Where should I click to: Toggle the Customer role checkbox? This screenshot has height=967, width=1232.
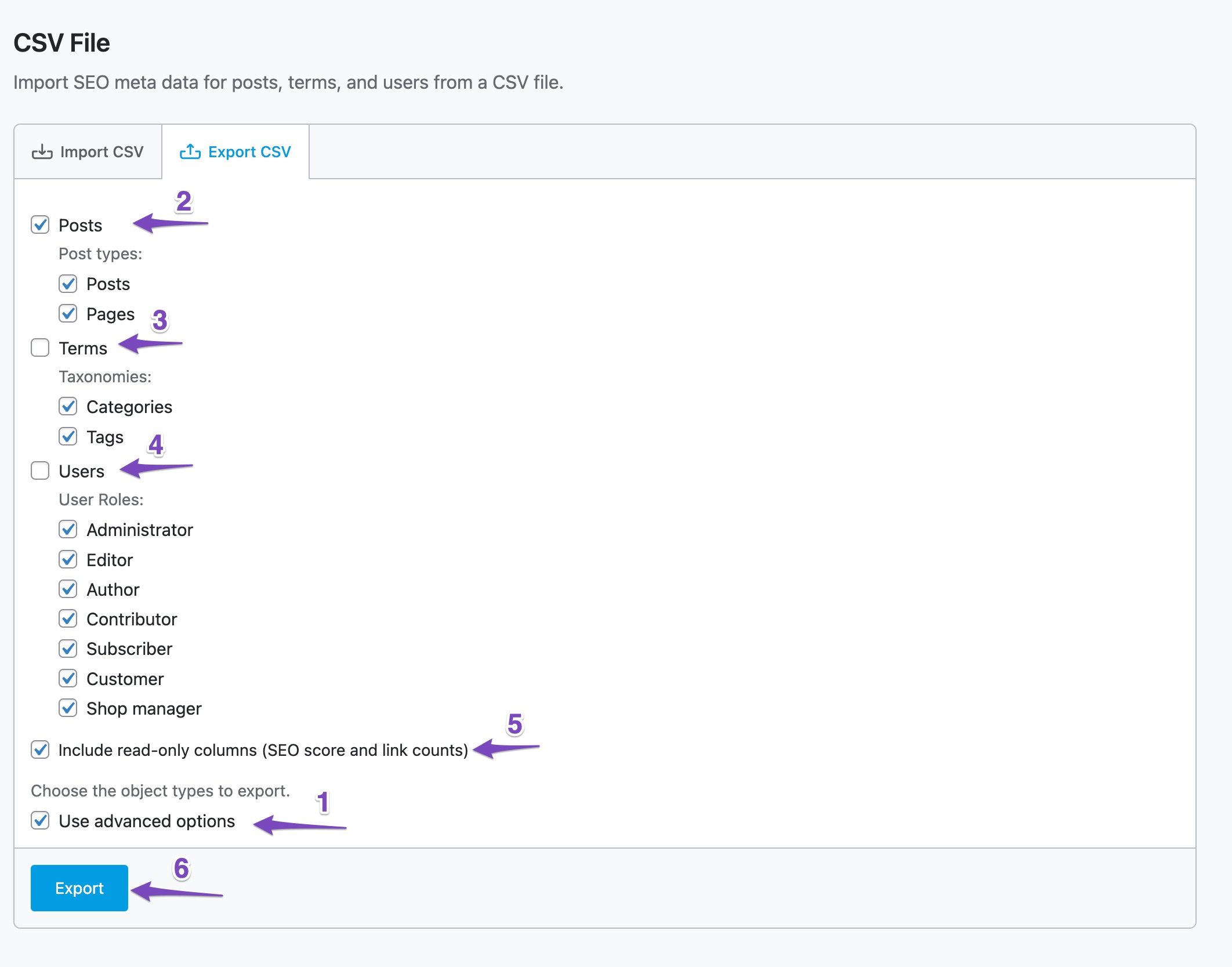(x=68, y=679)
